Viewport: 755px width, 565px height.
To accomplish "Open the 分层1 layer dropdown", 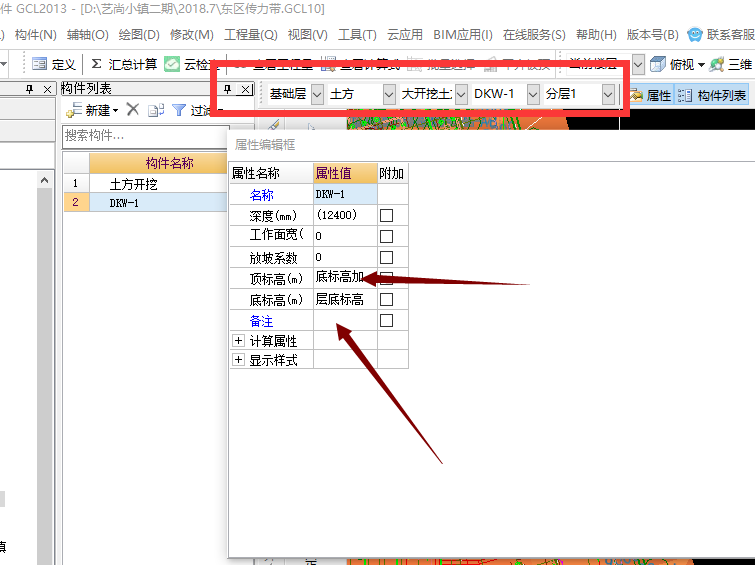I will (x=608, y=94).
